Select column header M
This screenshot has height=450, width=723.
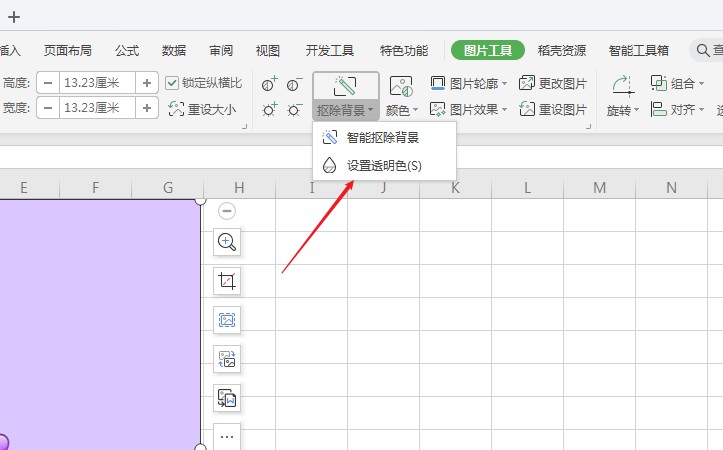(599, 188)
